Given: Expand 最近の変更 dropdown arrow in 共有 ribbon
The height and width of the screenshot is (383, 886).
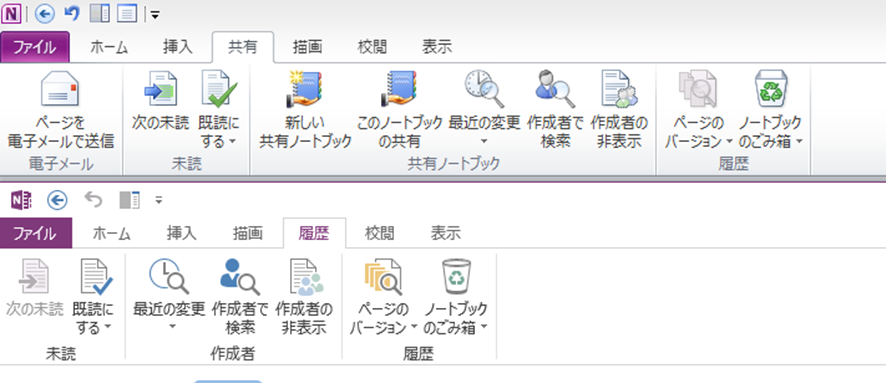Looking at the screenshot, I should 484,141.
